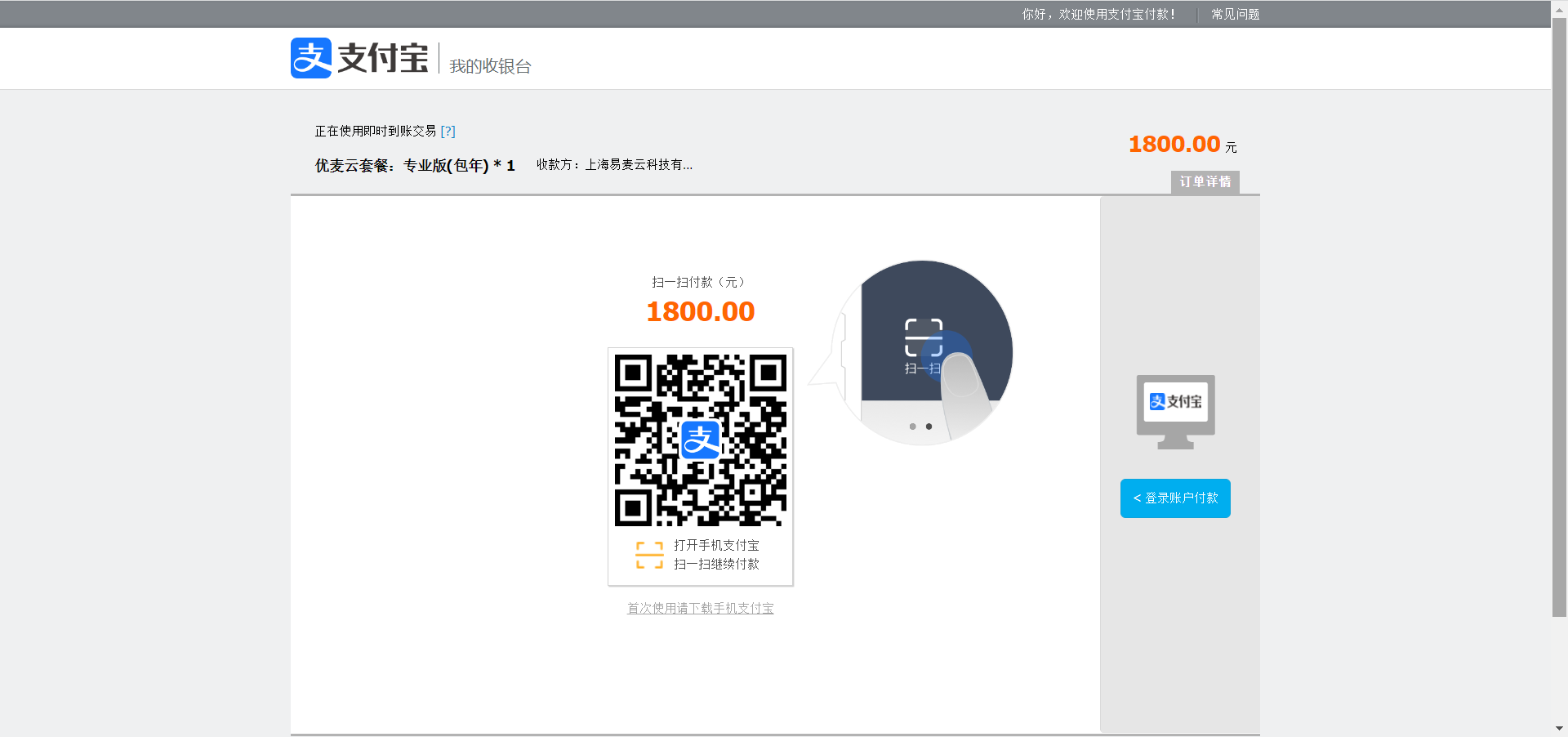Click the Alipay logo in the QR code center

(x=701, y=440)
